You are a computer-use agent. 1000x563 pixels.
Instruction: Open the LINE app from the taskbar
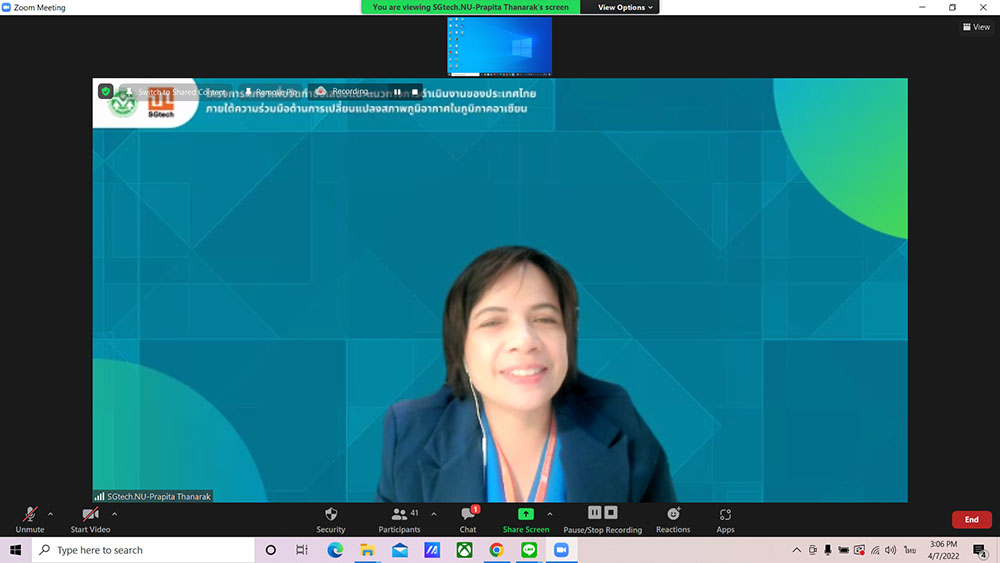(529, 550)
